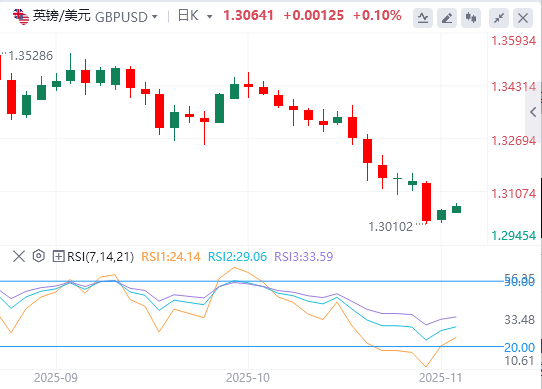The image size is (542, 389).
Task: Open the indicator line chart icon
Action: click(423, 18)
